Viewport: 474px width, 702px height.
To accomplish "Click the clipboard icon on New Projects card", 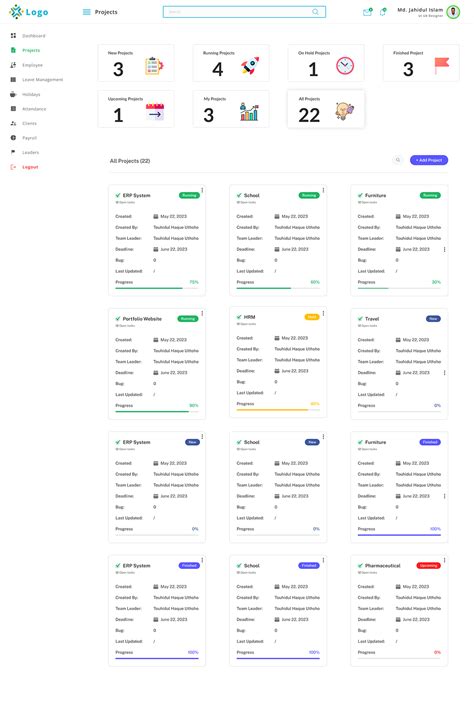I will pos(154,66).
